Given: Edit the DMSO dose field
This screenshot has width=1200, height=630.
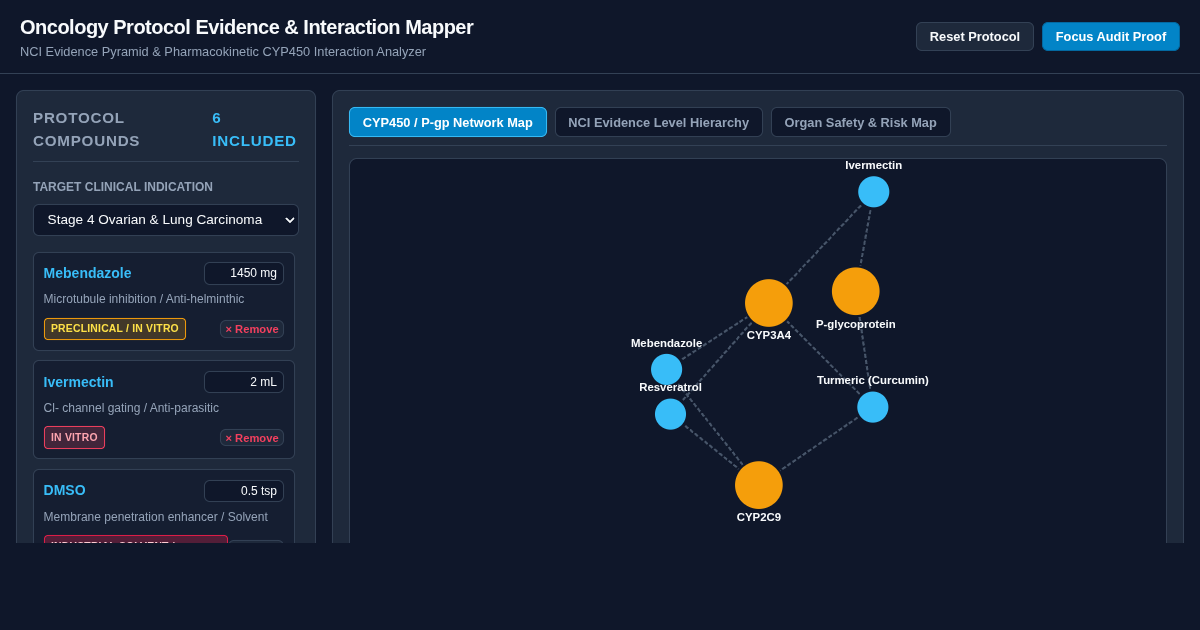Looking at the screenshot, I should (244, 491).
